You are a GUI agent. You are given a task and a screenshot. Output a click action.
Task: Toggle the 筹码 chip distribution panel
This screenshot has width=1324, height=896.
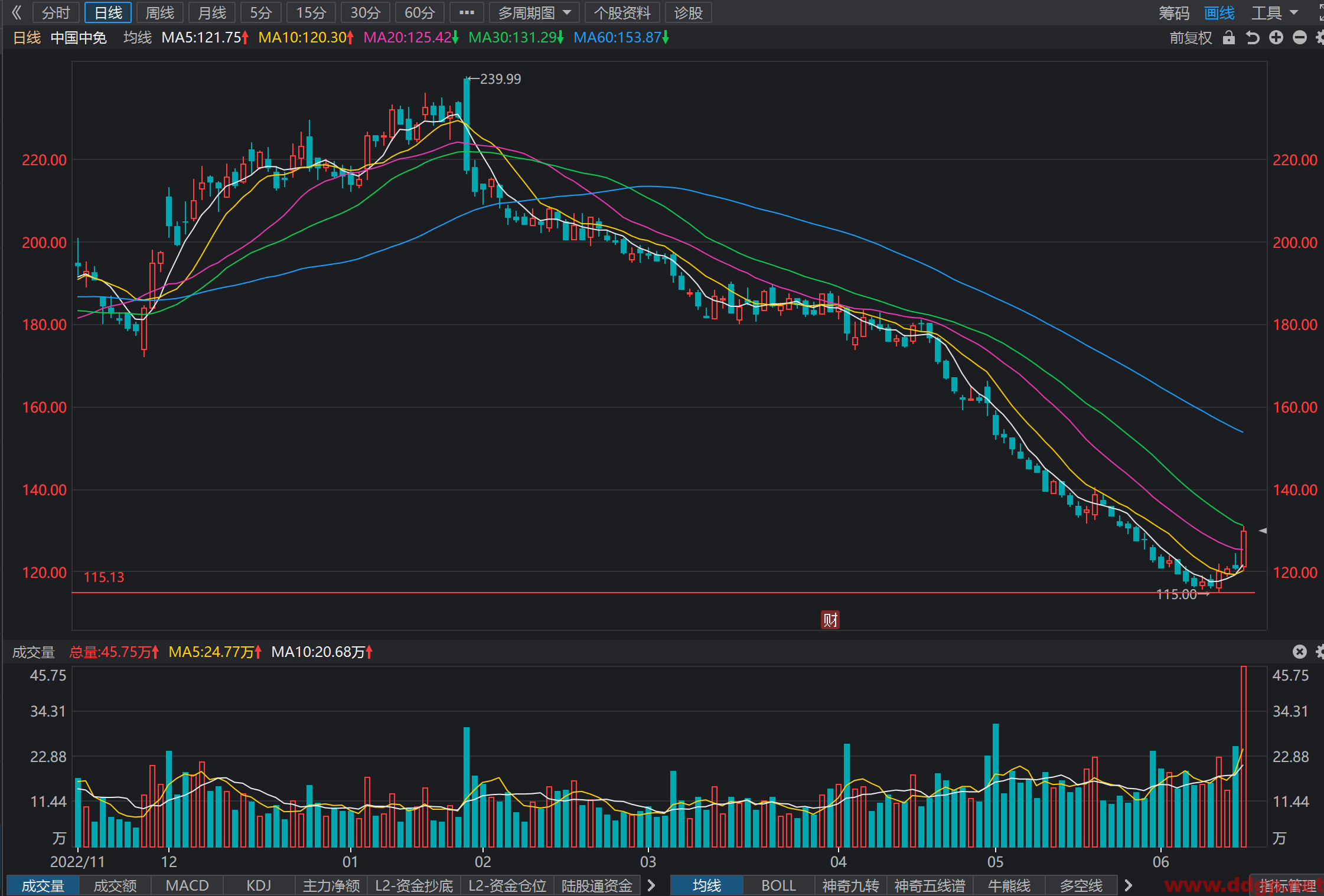click(1174, 13)
